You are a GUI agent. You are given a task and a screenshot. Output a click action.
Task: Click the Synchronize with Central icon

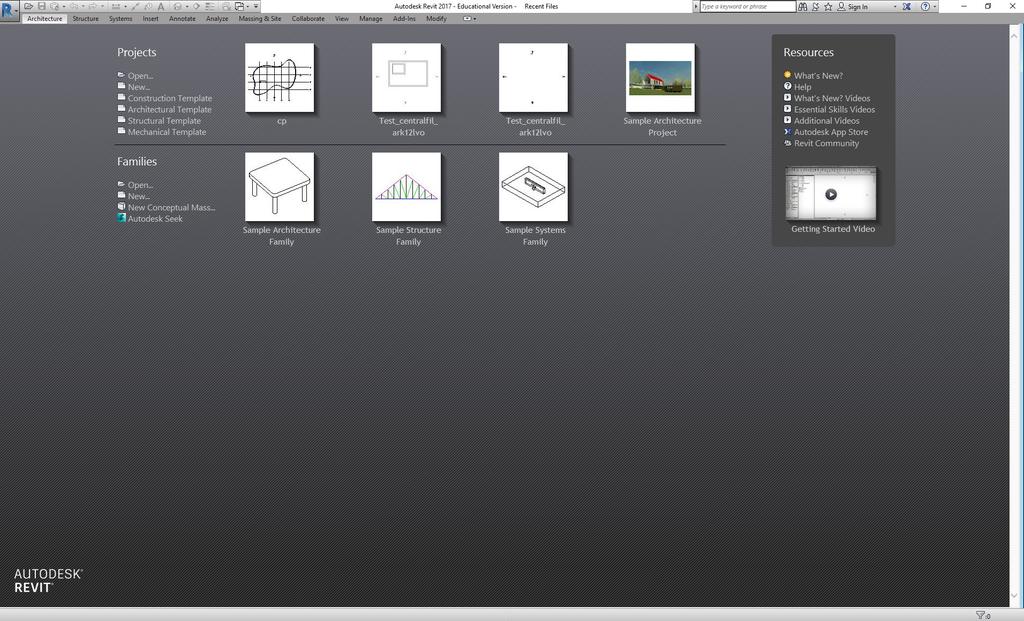click(54, 7)
